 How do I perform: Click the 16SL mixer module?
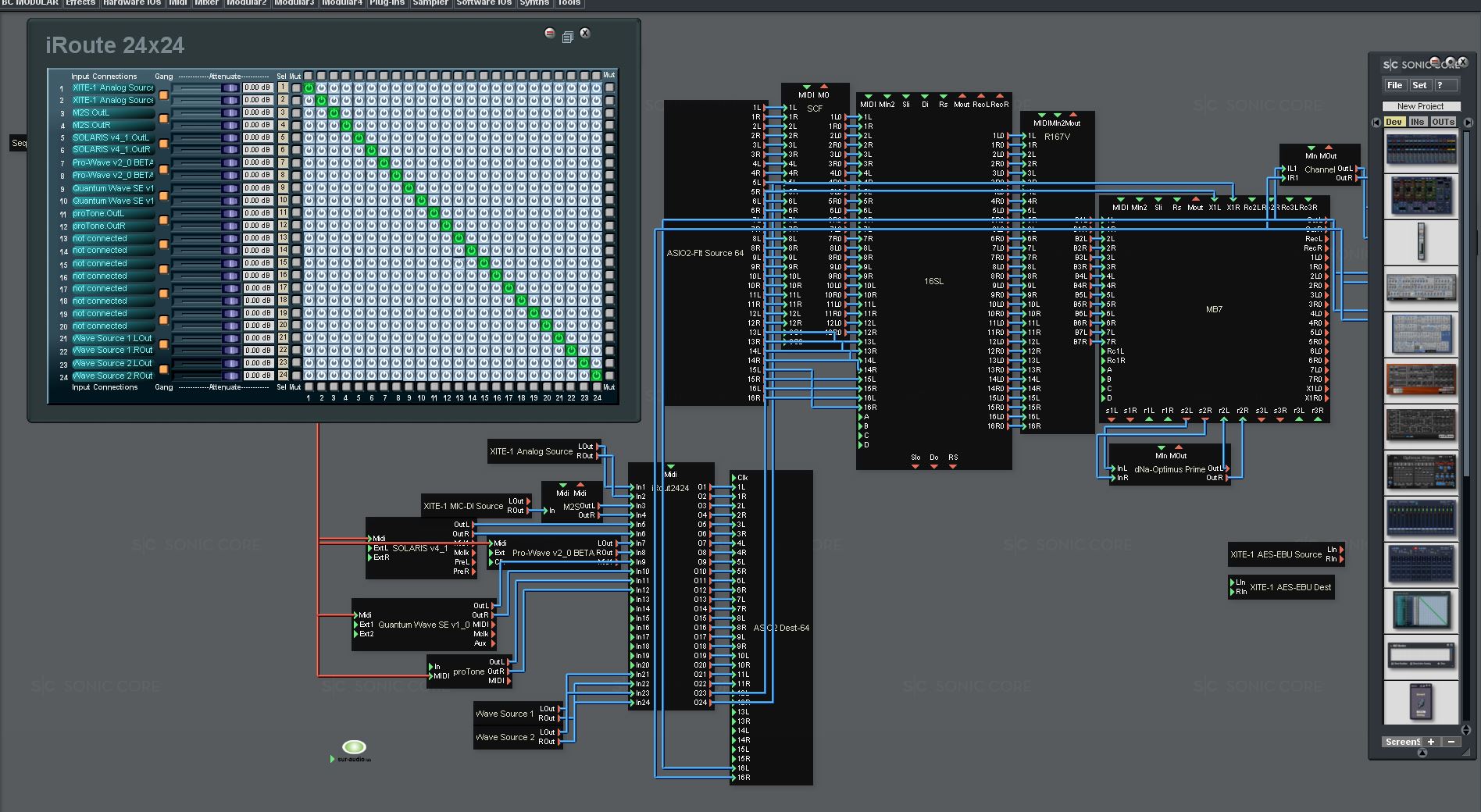[933, 281]
